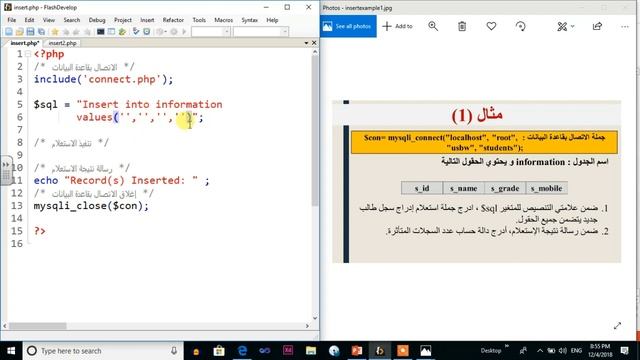Click the blue square toolbar icon beside the checkmark

(147, 31)
